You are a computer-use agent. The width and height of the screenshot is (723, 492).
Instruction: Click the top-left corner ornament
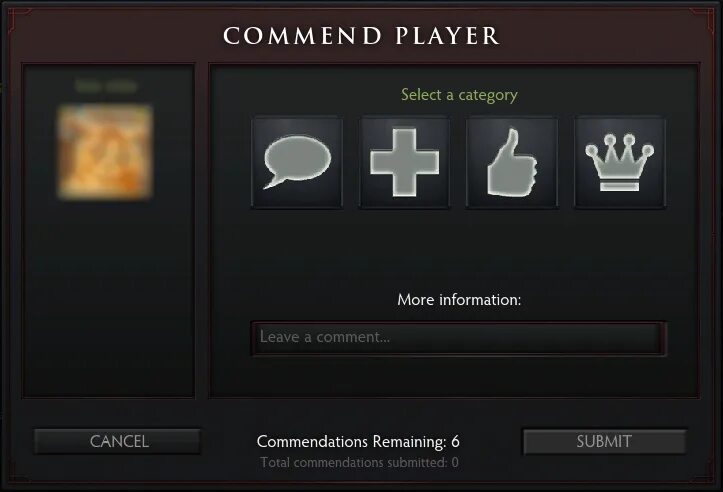pyautogui.click(x=19, y=17)
